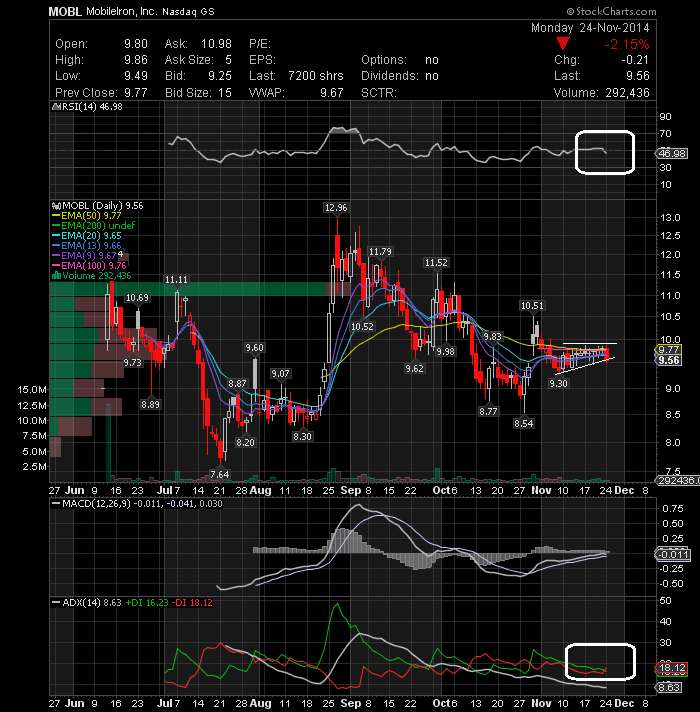Click the 9.56 last-price tag on price axis

click(668, 361)
